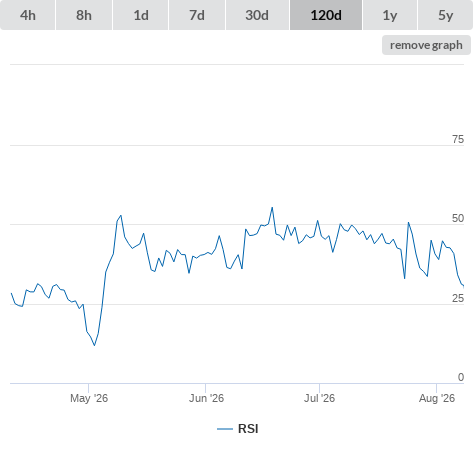Screen dimensions: 474x455
Task: Click the RSI peak in mid June
Action: pos(272,208)
